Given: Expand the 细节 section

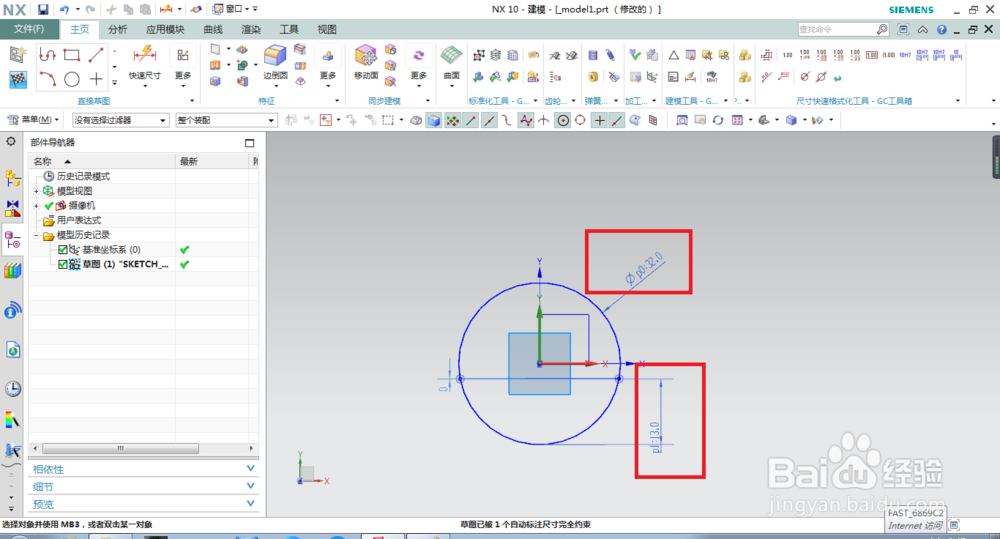Looking at the screenshot, I should coord(143,486).
